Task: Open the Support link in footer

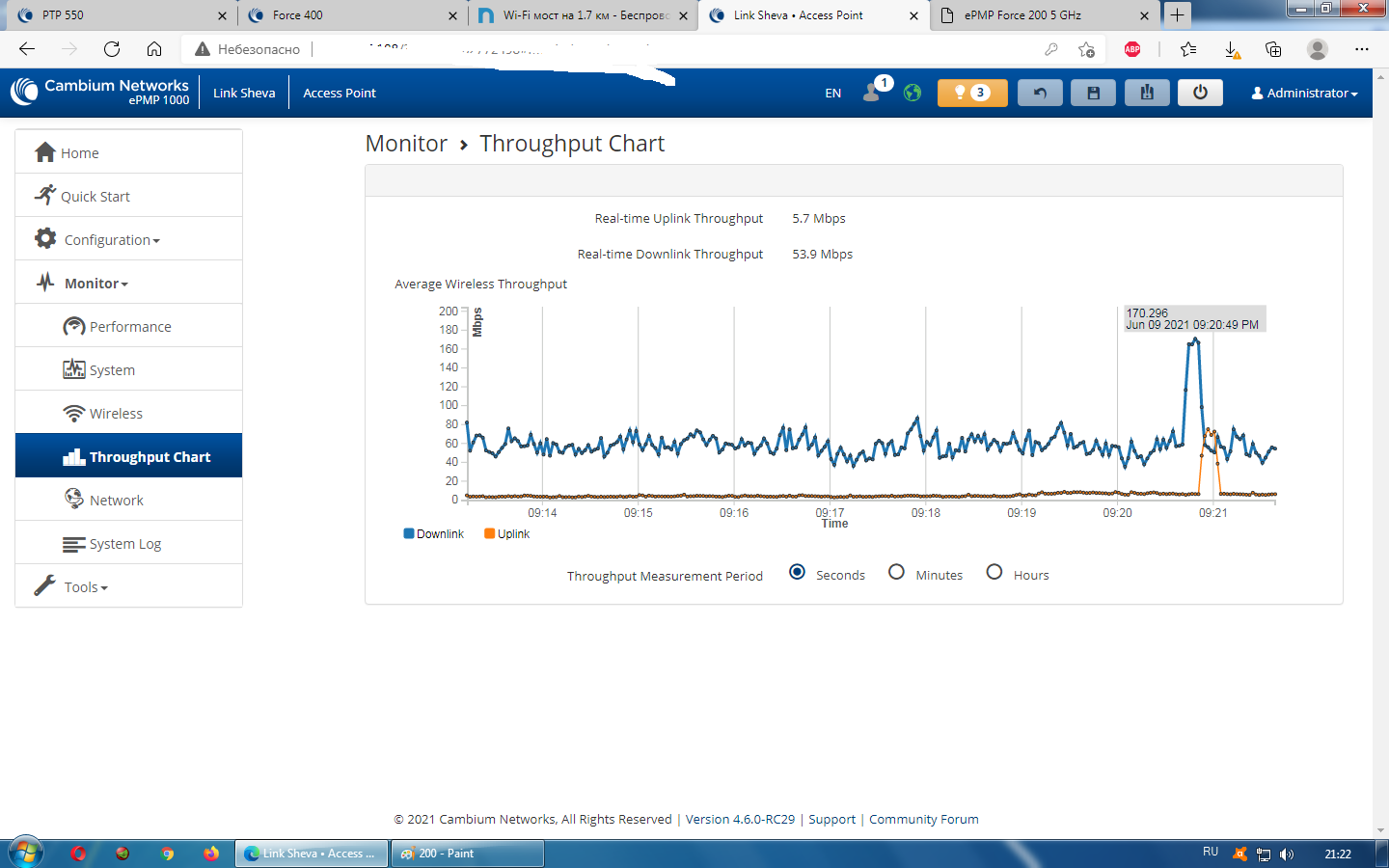Action: 831,819
